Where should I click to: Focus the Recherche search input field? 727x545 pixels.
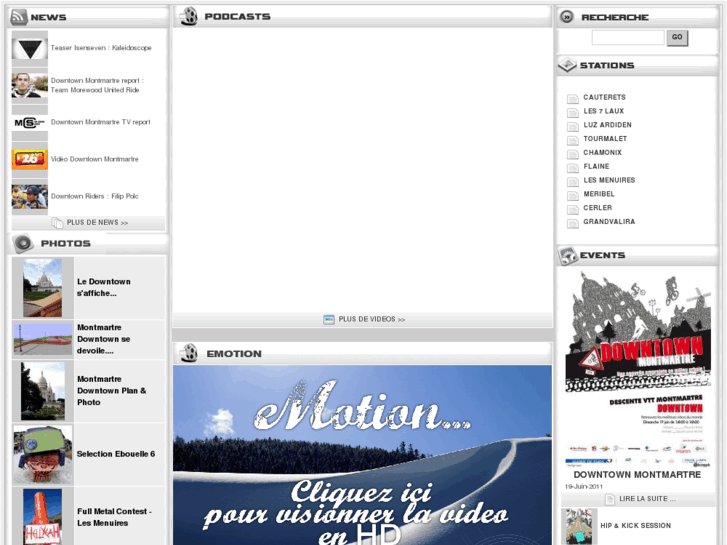tap(628, 37)
